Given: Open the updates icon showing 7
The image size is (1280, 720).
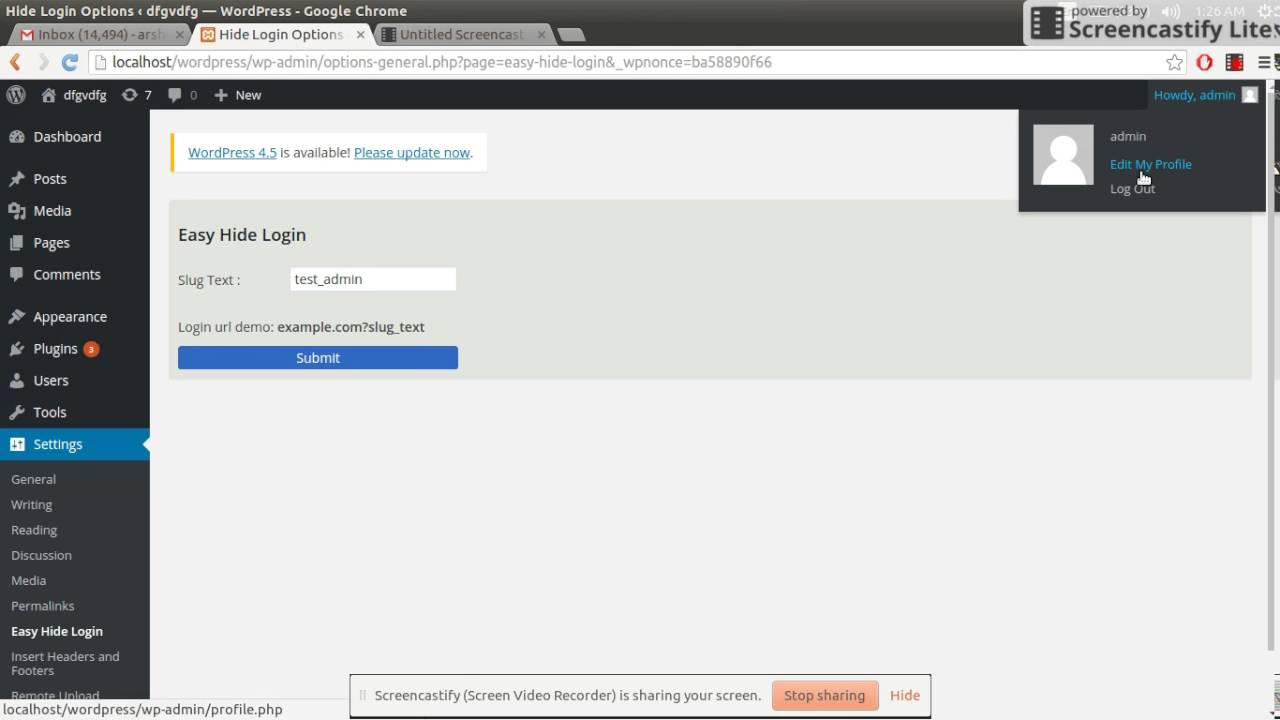Looking at the screenshot, I should 129,95.
